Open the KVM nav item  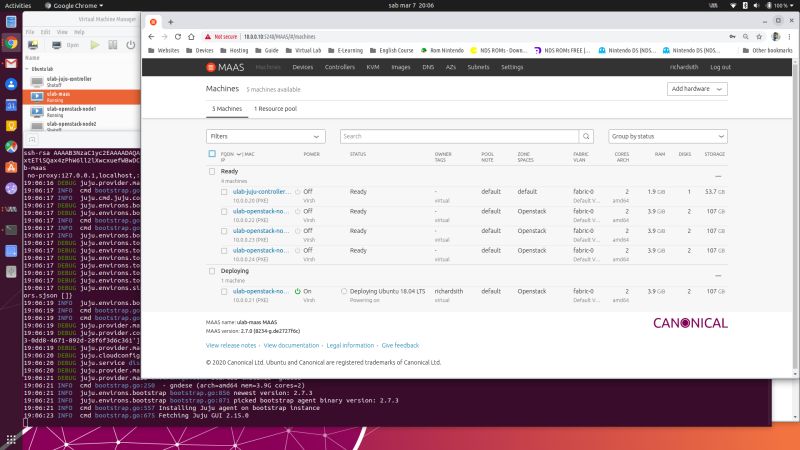[x=373, y=67]
